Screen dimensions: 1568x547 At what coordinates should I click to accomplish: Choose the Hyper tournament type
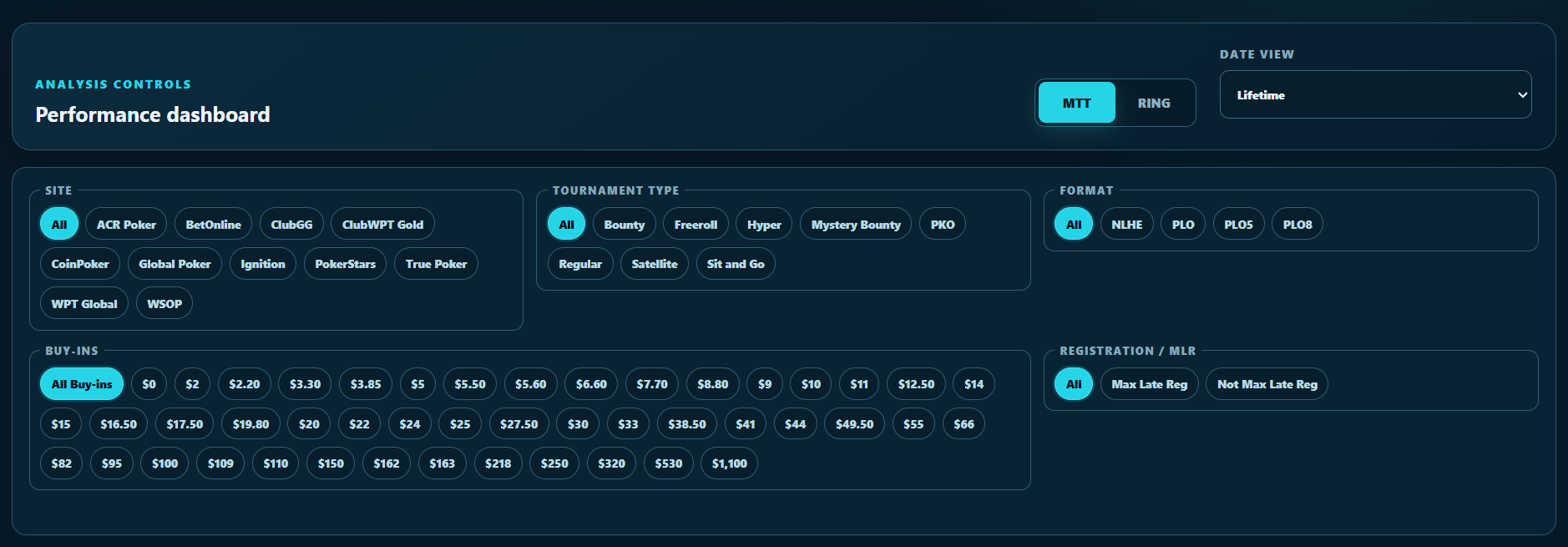click(764, 224)
